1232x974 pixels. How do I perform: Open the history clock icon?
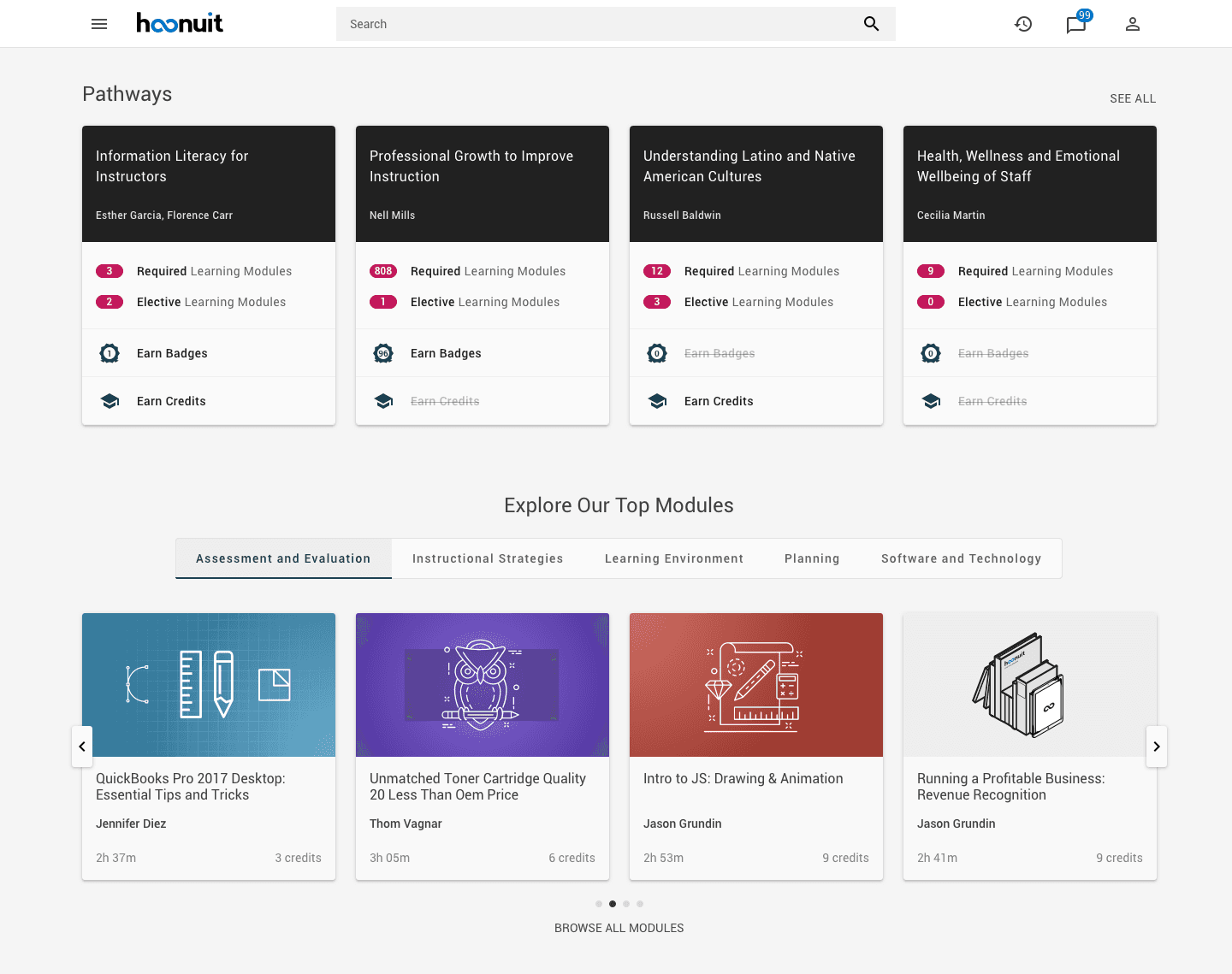coord(1023,24)
